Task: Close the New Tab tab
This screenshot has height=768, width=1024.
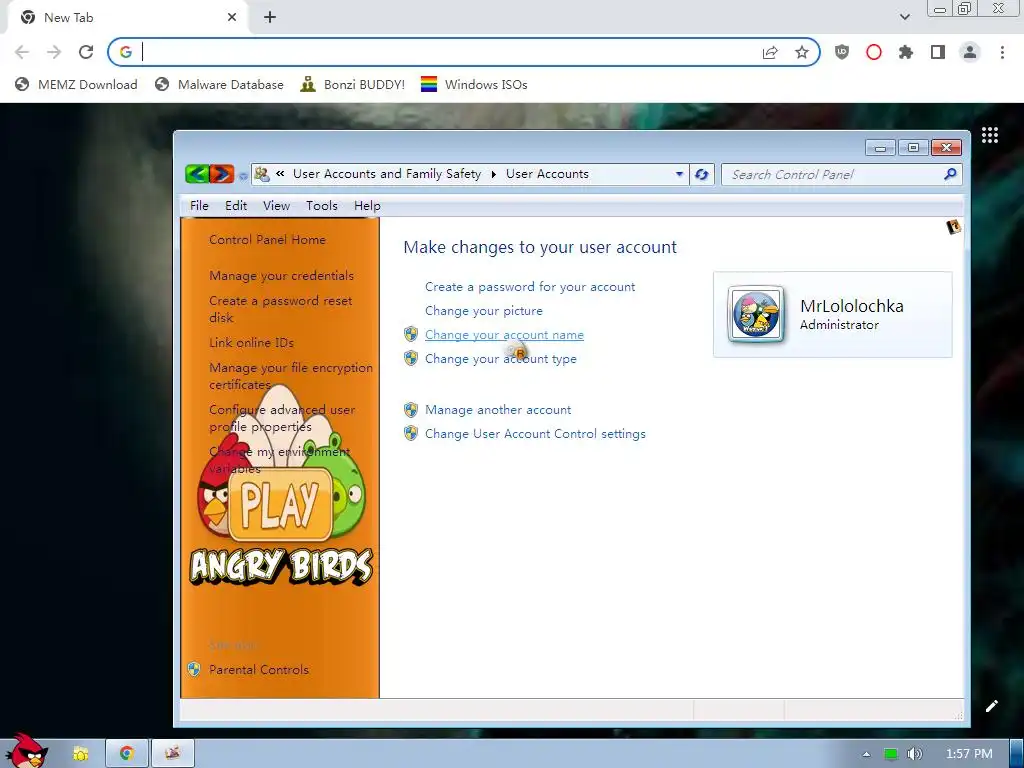Action: click(232, 18)
